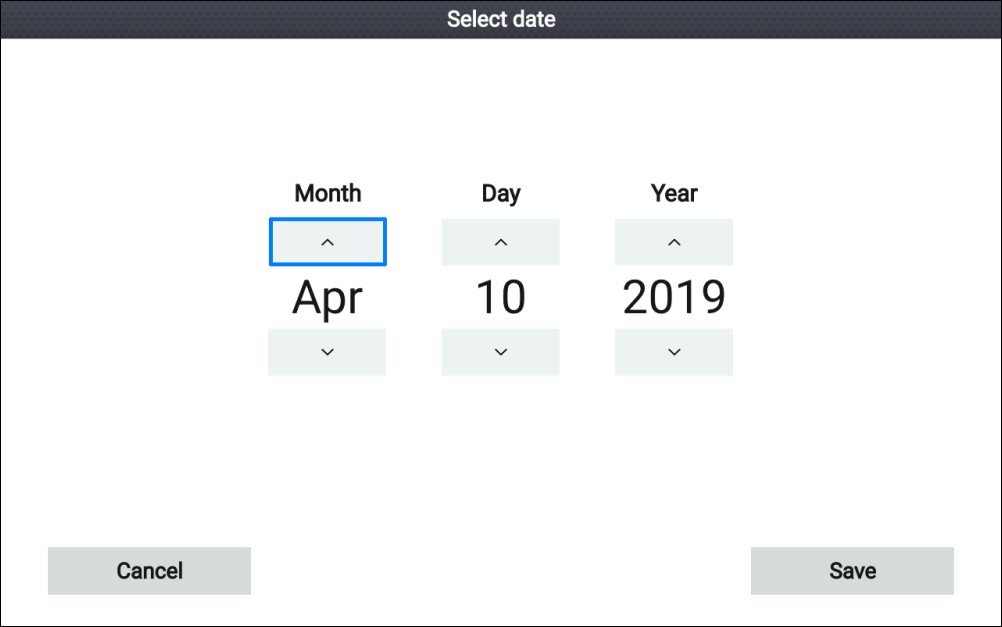Select the day value 10
Image resolution: width=1002 pixels, height=627 pixels.
point(501,297)
